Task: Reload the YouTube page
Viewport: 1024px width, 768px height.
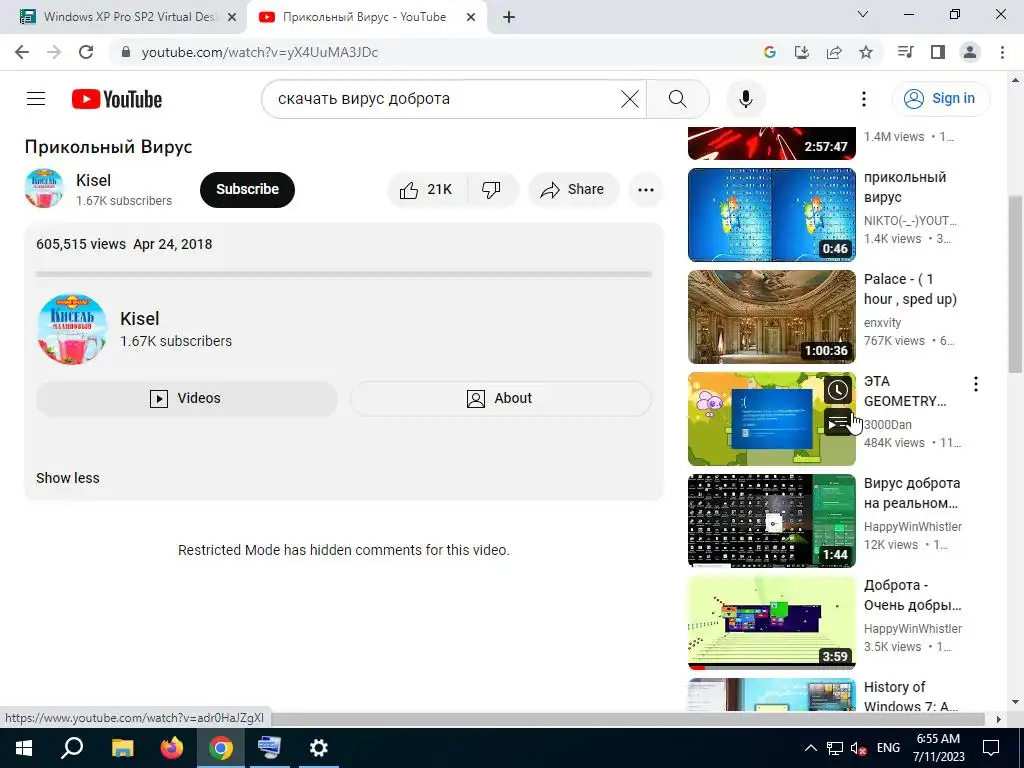Action: pos(86,52)
